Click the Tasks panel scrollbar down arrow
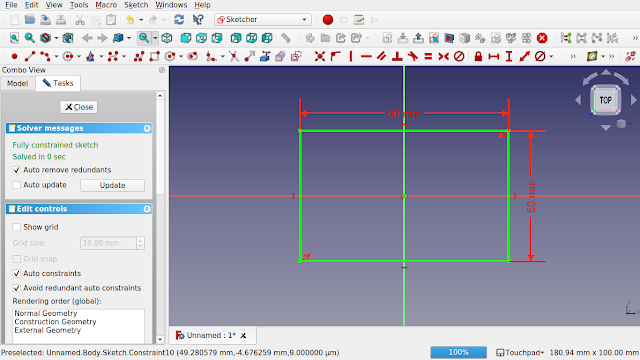Viewport: 640px width, 360px height. tap(160, 339)
